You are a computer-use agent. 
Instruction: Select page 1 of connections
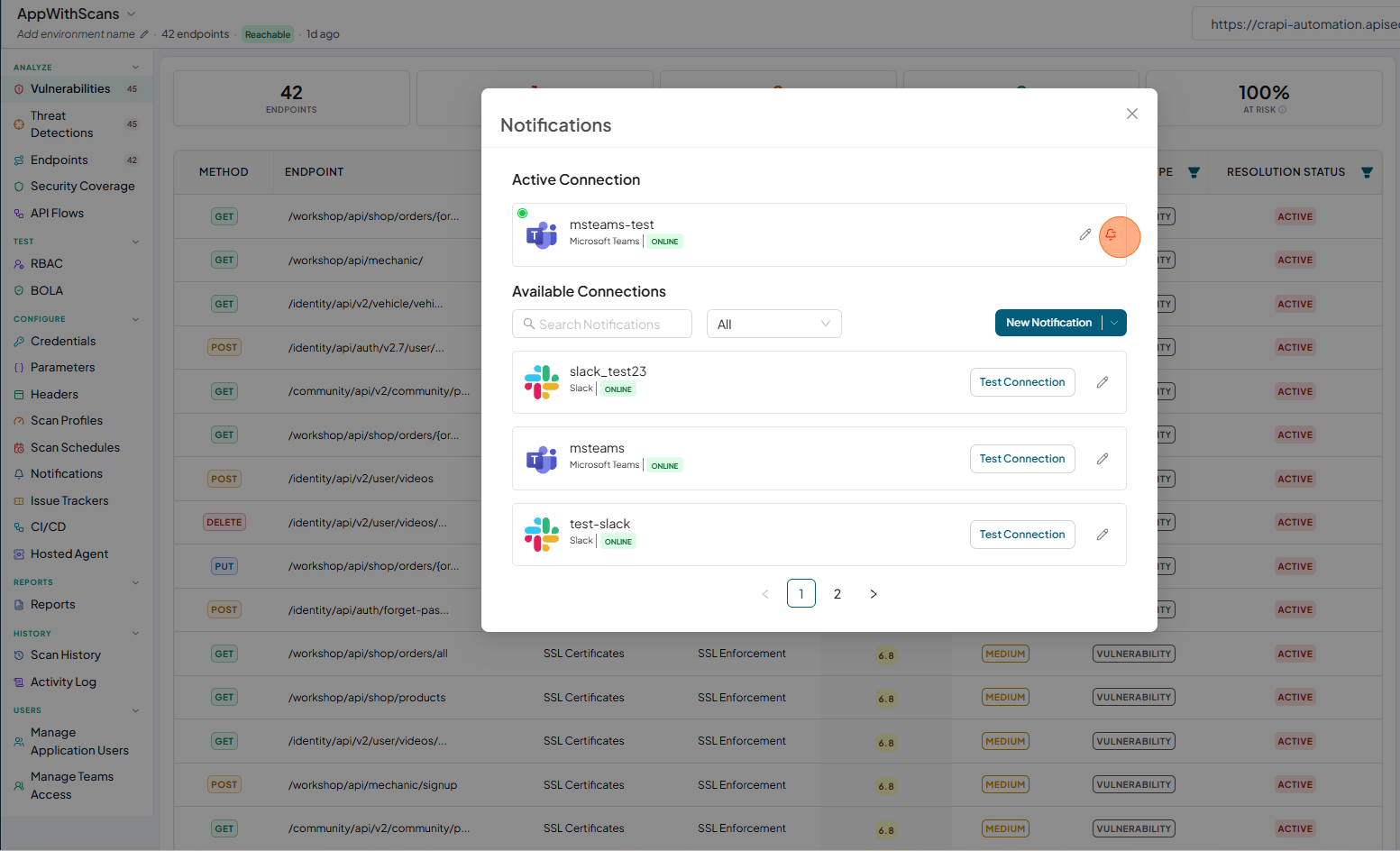pos(801,593)
